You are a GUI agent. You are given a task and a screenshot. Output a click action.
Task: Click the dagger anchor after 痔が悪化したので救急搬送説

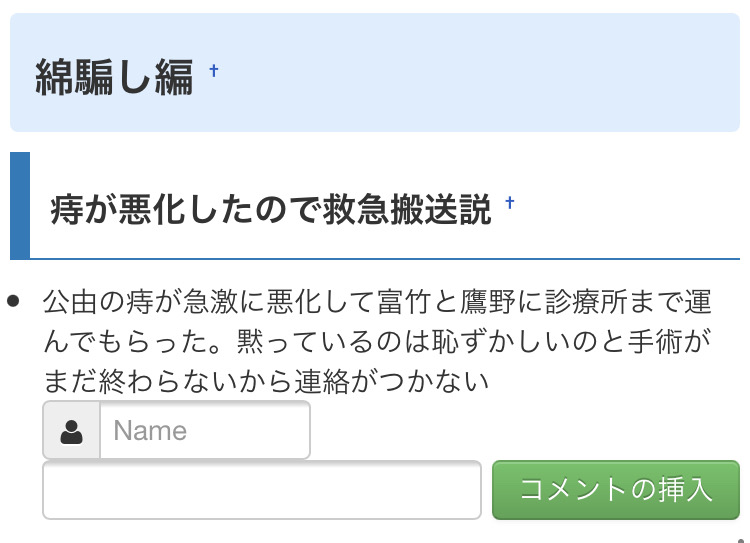[510, 204]
